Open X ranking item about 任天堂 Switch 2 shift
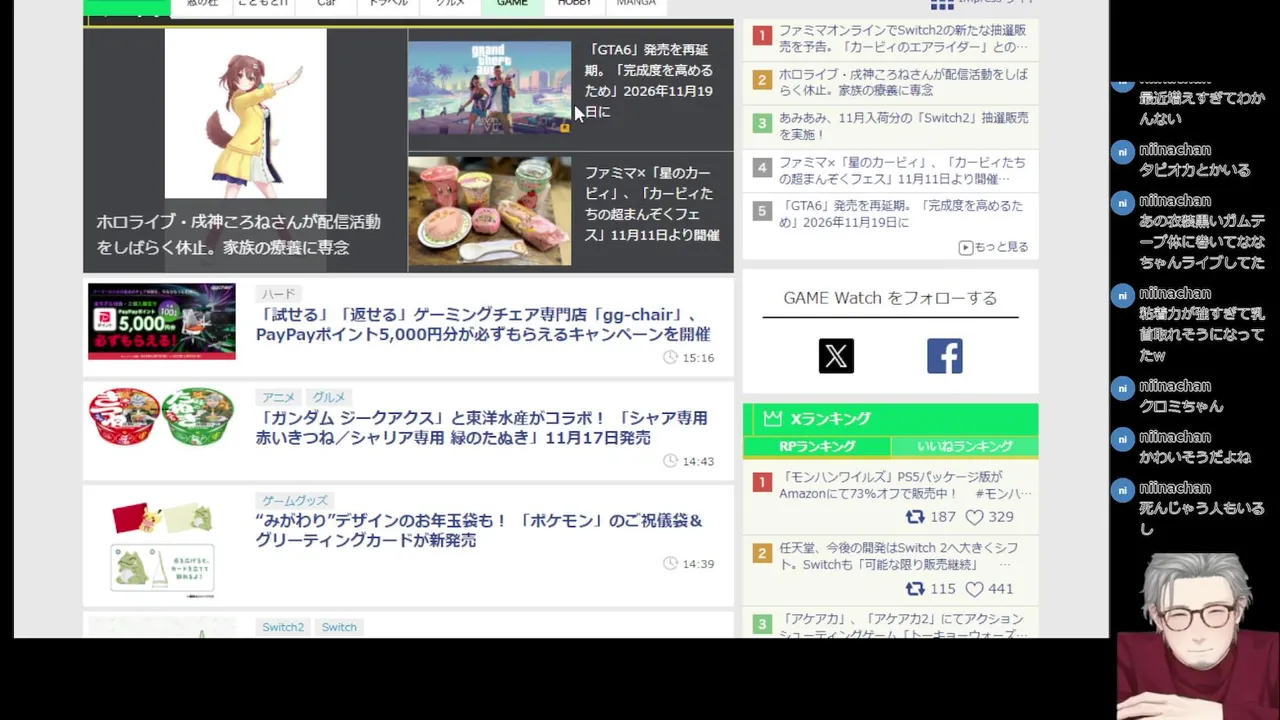 (899, 557)
